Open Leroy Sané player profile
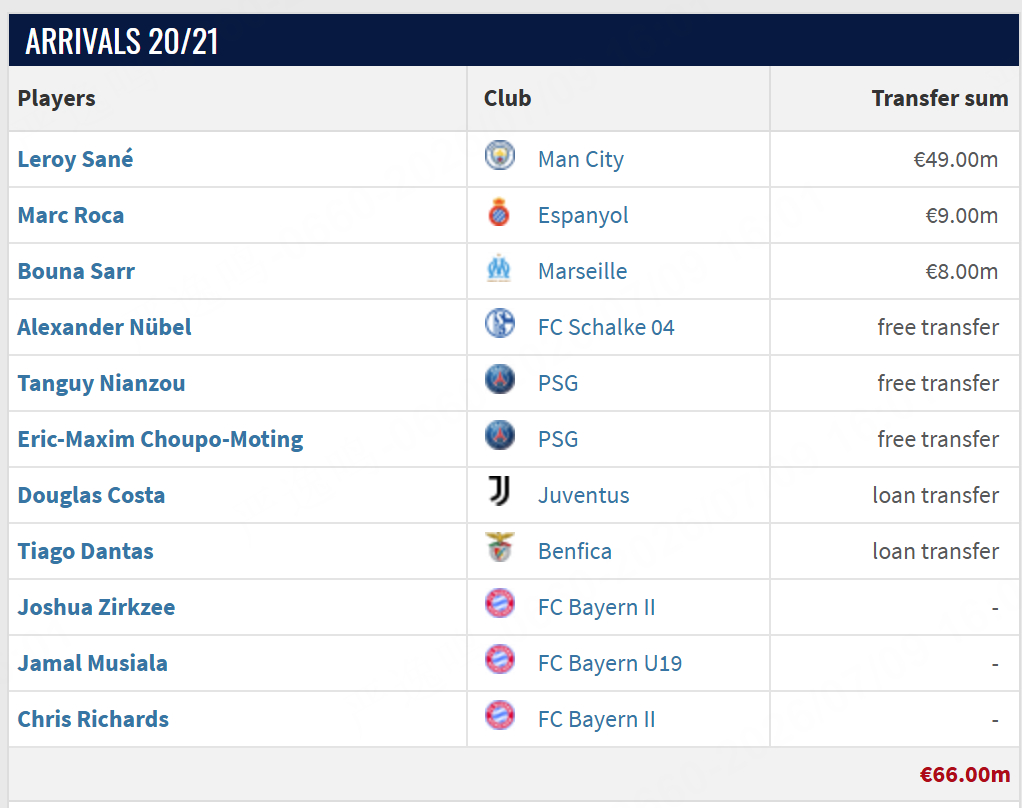 click(x=76, y=159)
